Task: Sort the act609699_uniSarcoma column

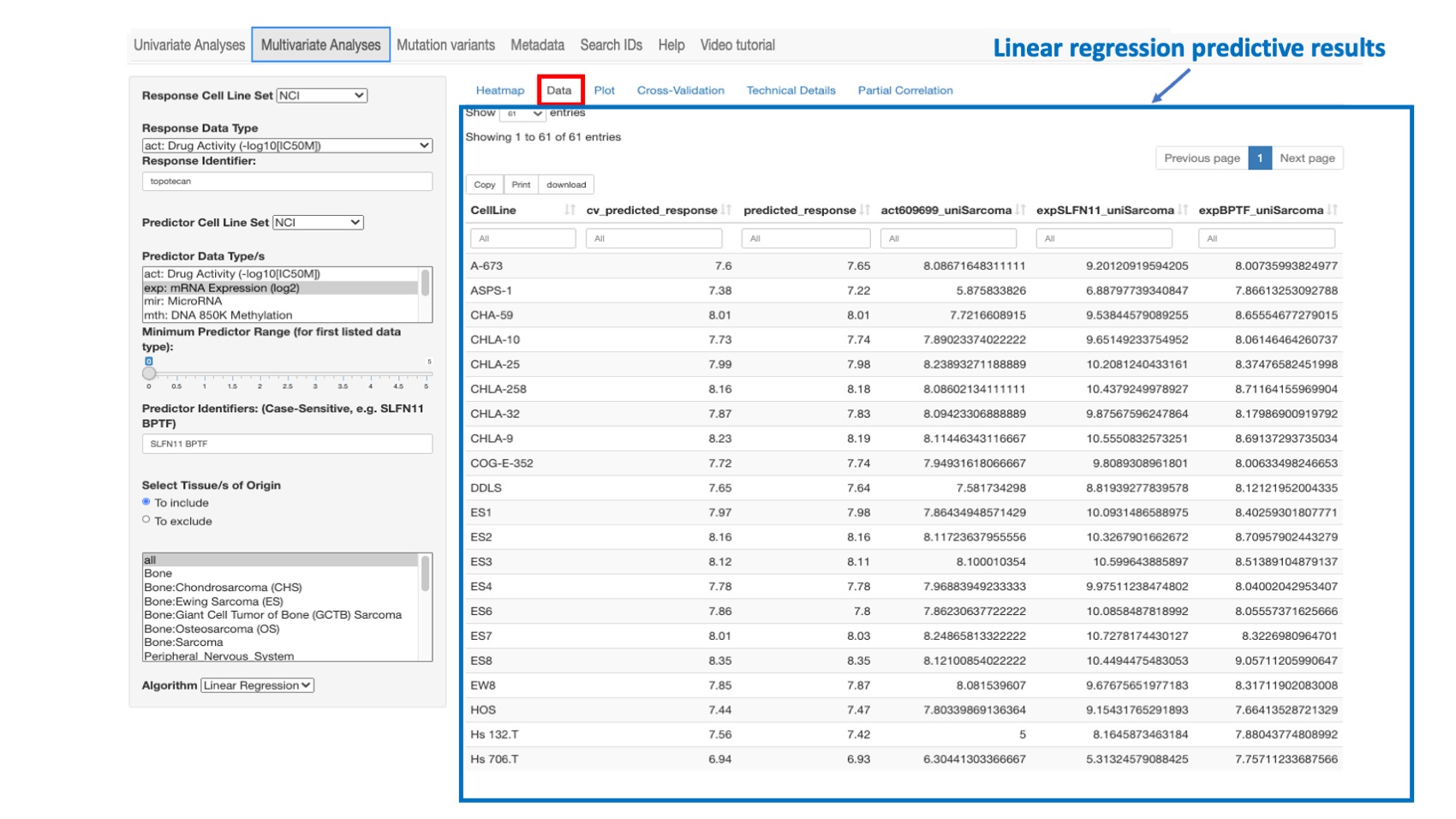Action: click(1019, 210)
